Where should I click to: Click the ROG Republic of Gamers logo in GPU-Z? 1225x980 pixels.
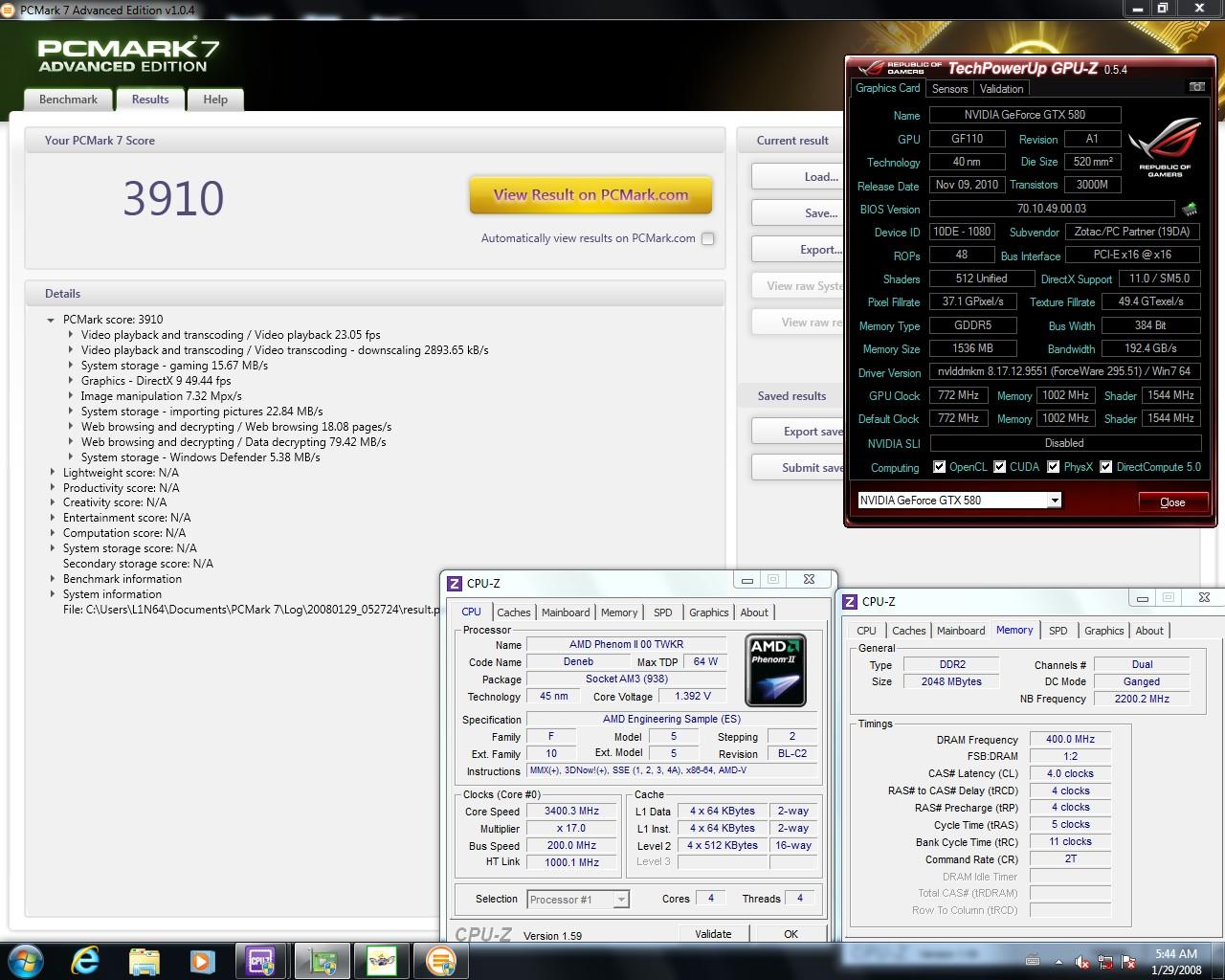pyautogui.click(x=1165, y=147)
